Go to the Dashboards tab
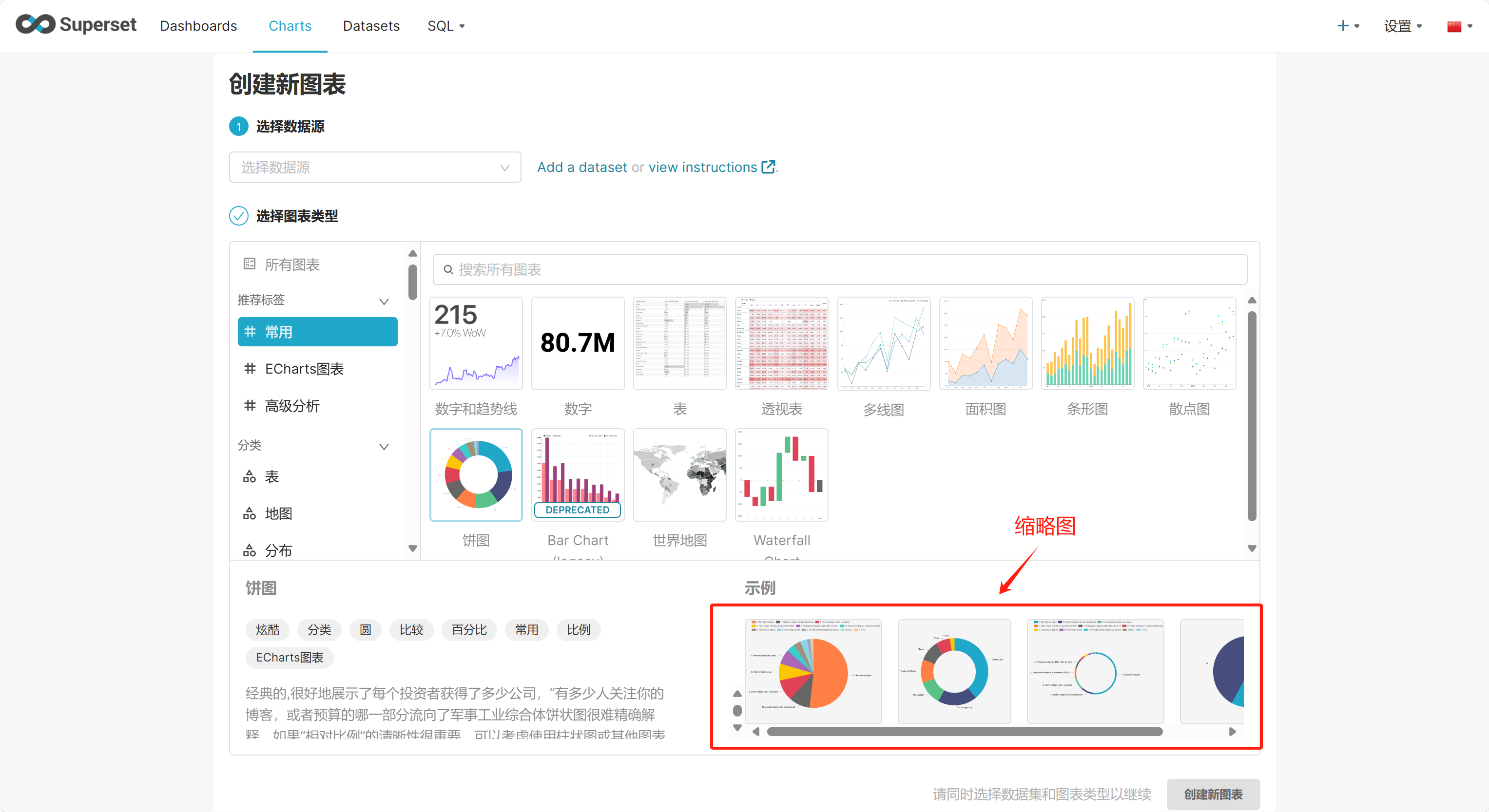 point(198,26)
